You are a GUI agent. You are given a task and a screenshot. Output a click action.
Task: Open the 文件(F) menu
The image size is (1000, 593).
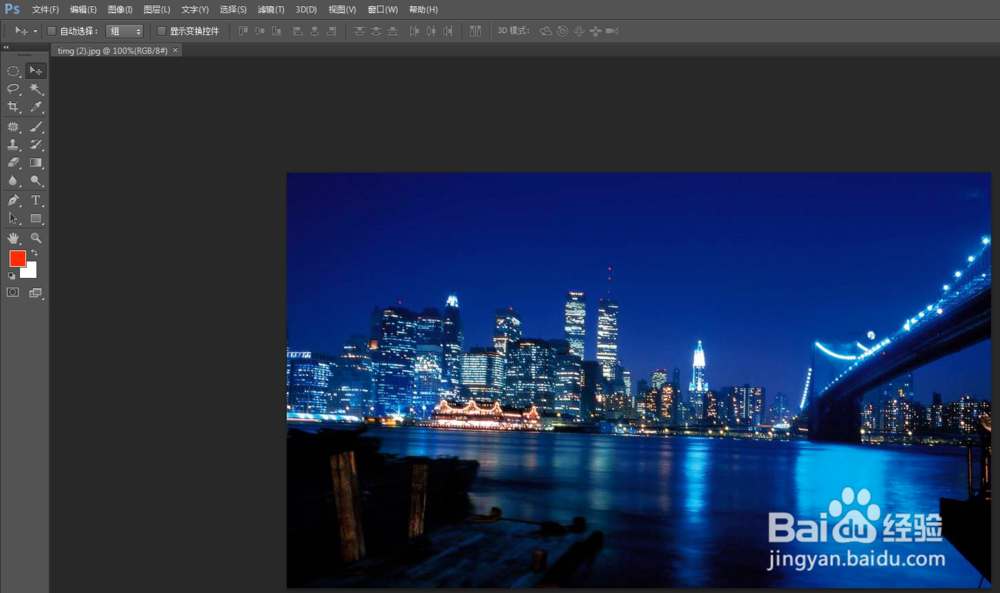[45, 10]
